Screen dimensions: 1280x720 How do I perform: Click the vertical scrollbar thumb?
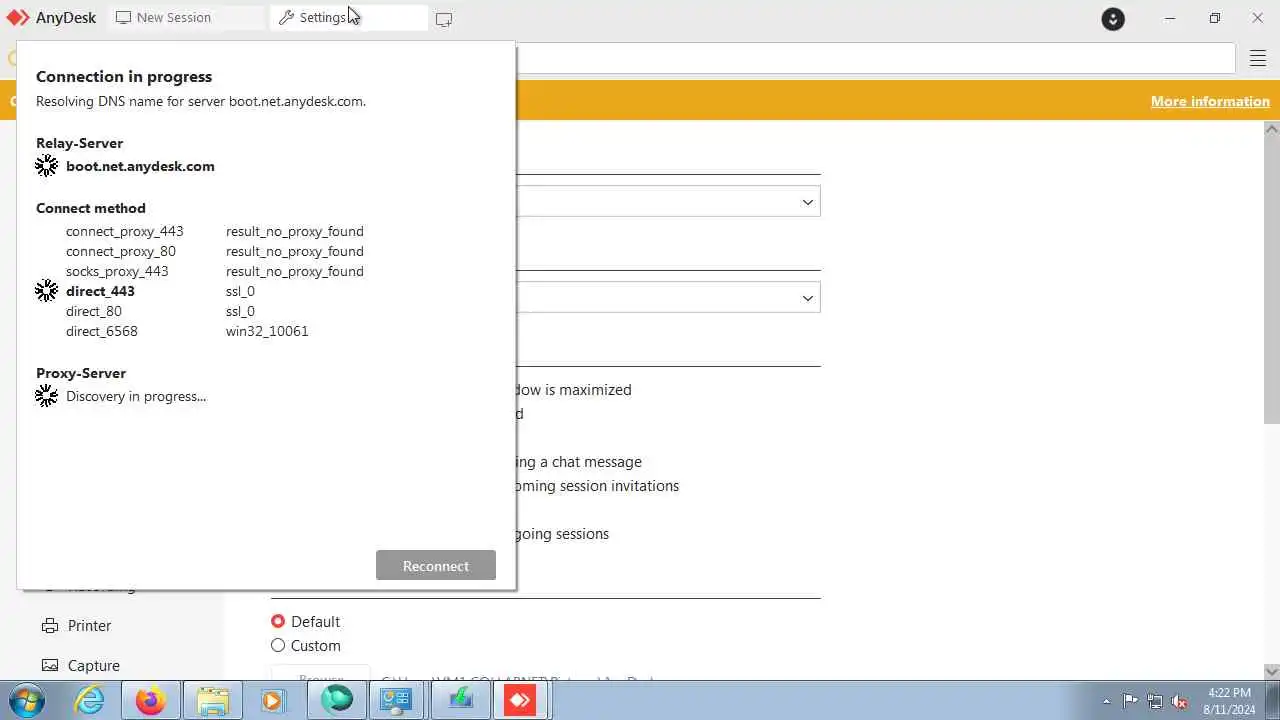click(1272, 280)
